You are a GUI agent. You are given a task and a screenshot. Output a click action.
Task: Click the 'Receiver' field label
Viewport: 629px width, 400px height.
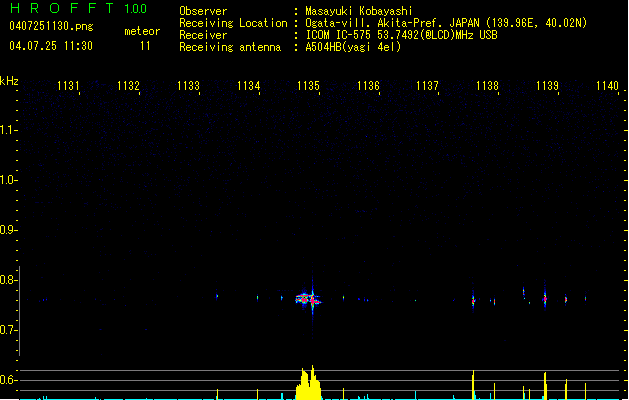(203, 35)
